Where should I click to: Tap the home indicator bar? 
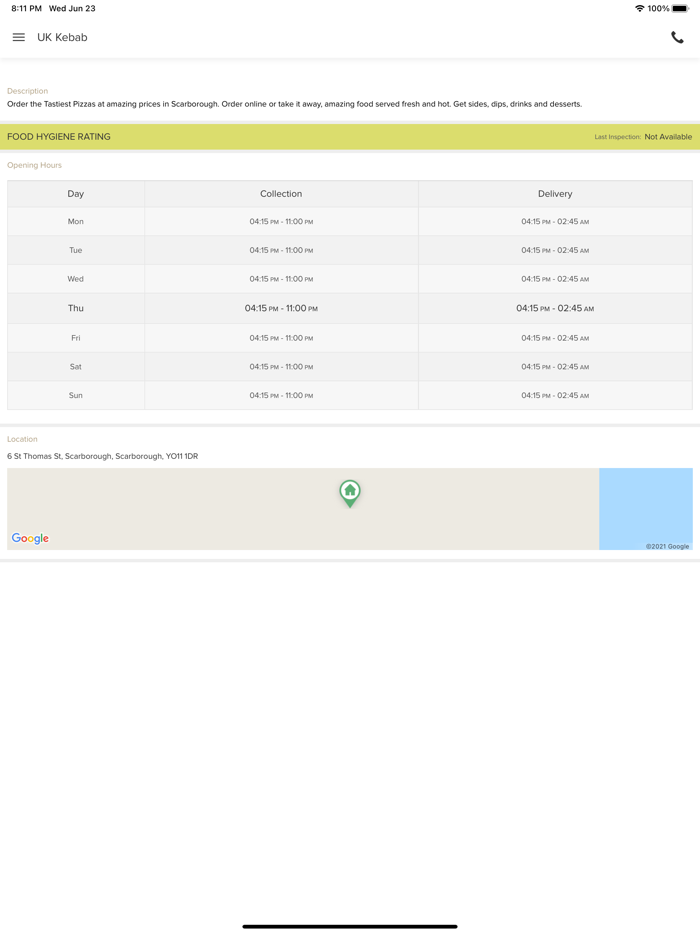pos(350,926)
